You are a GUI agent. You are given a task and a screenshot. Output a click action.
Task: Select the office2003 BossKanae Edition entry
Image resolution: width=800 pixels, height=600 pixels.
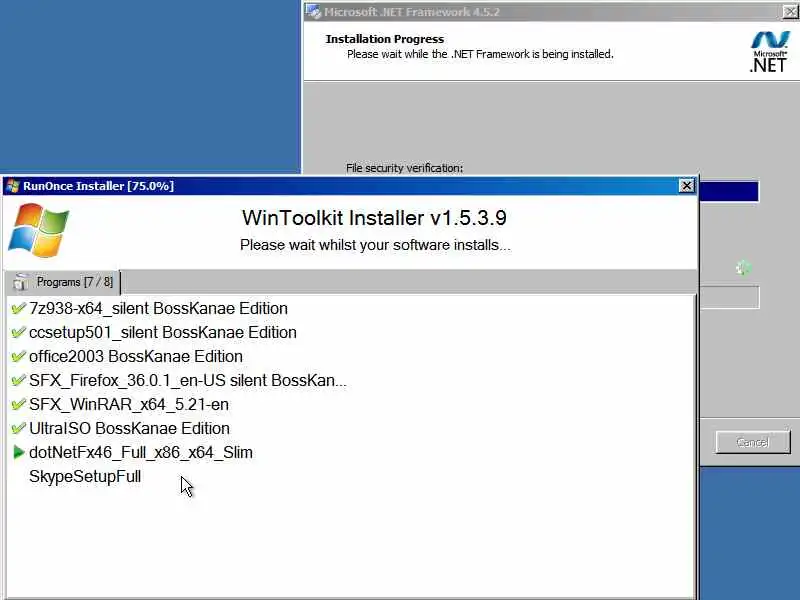136,356
